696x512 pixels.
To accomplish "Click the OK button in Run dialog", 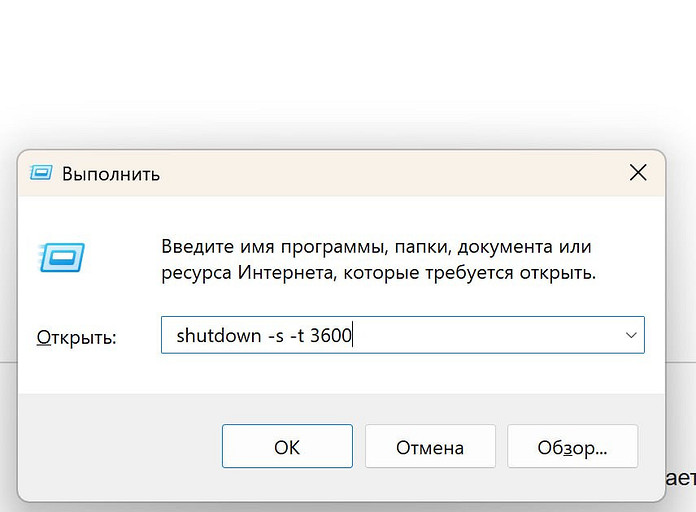I will click(x=287, y=446).
